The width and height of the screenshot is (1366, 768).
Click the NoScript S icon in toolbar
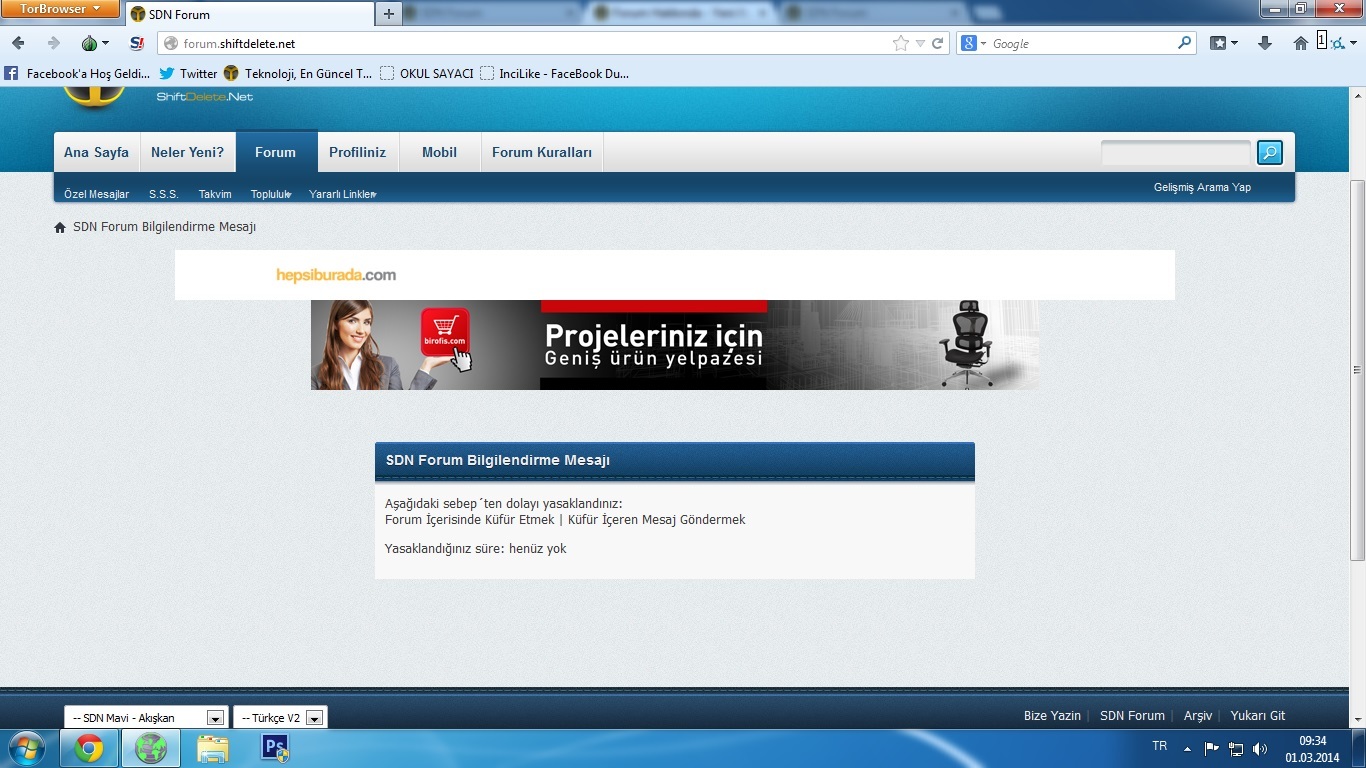point(137,43)
